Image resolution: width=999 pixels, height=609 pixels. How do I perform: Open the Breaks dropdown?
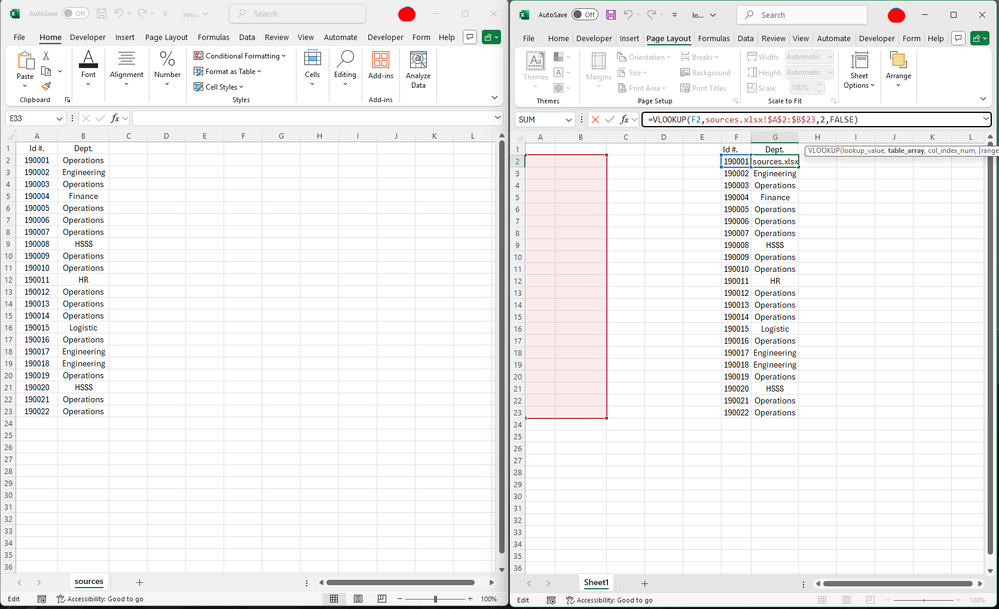(x=699, y=57)
